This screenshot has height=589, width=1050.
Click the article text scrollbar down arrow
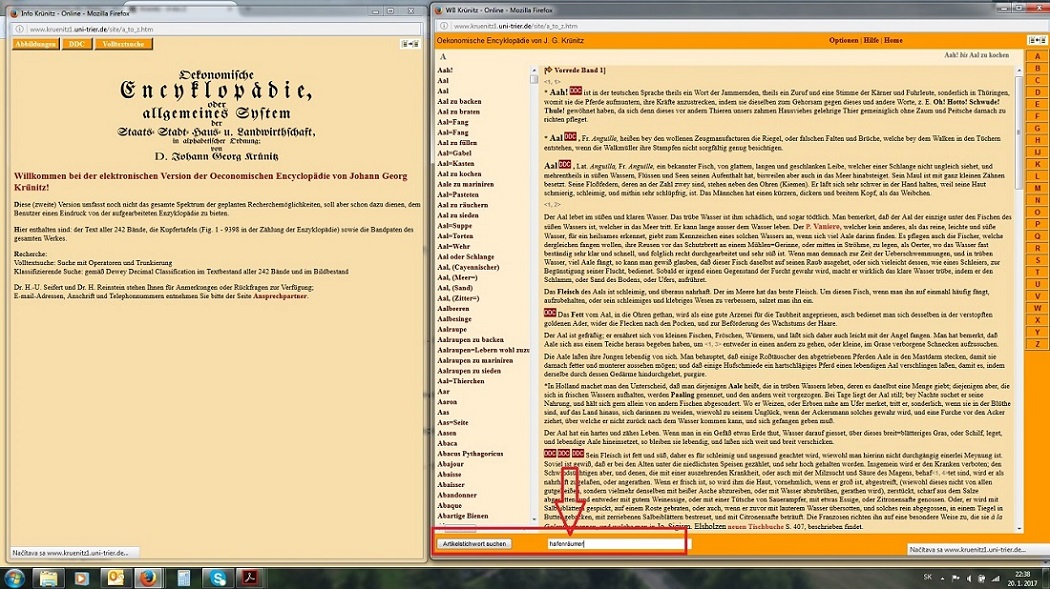[1019, 528]
